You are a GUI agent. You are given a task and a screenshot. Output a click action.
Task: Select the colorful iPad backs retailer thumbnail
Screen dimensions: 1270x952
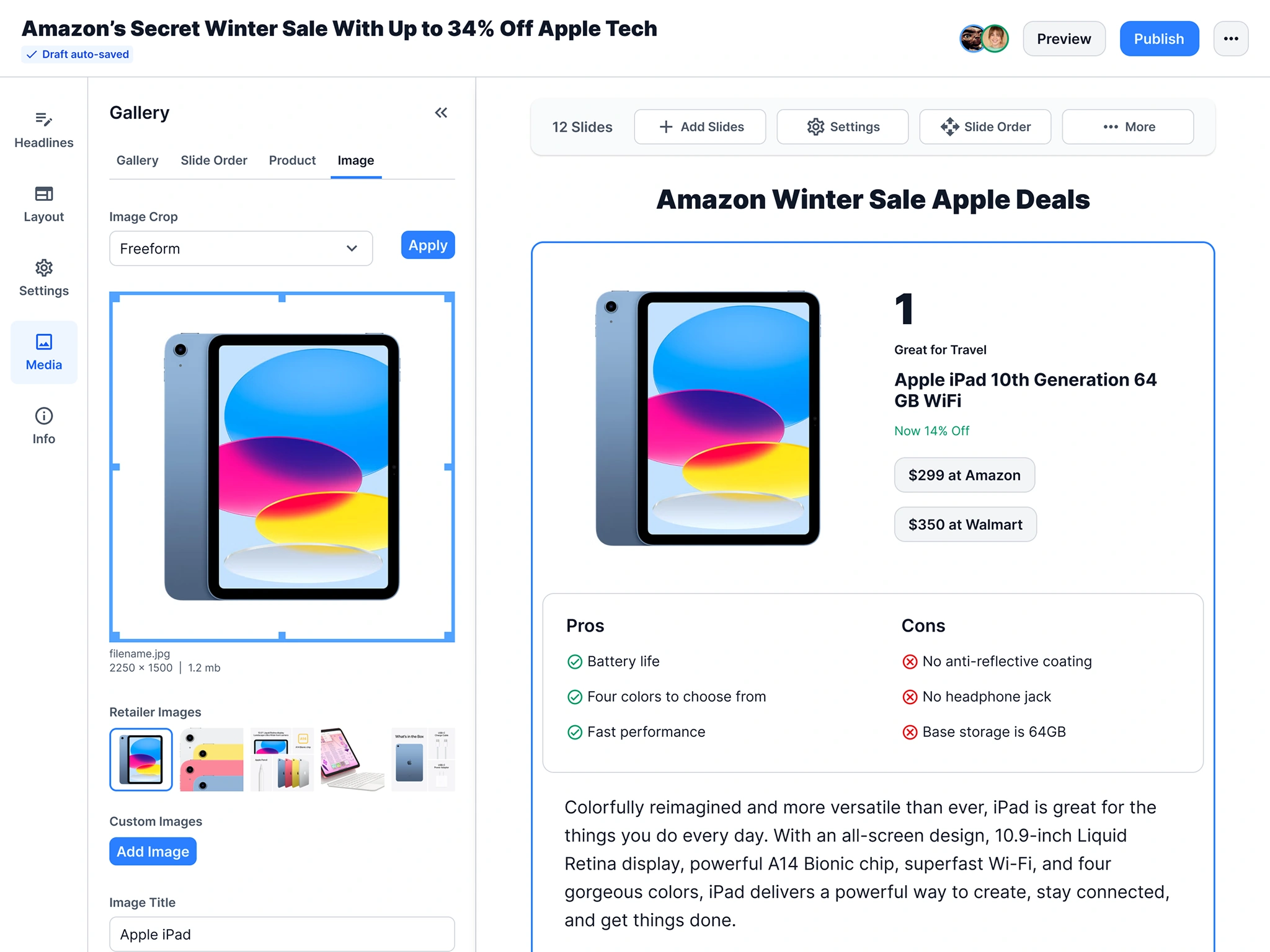(211, 759)
